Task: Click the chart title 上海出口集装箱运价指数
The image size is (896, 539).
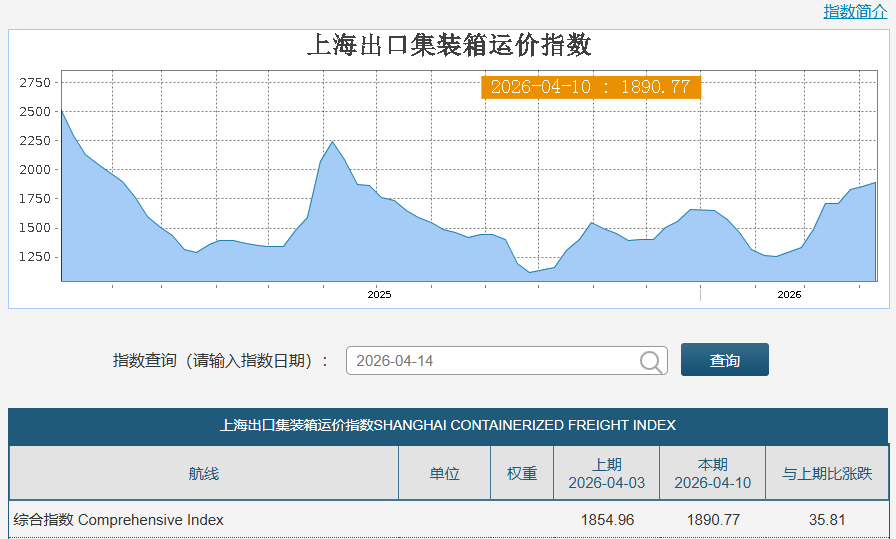Action: click(x=448, y=46)
